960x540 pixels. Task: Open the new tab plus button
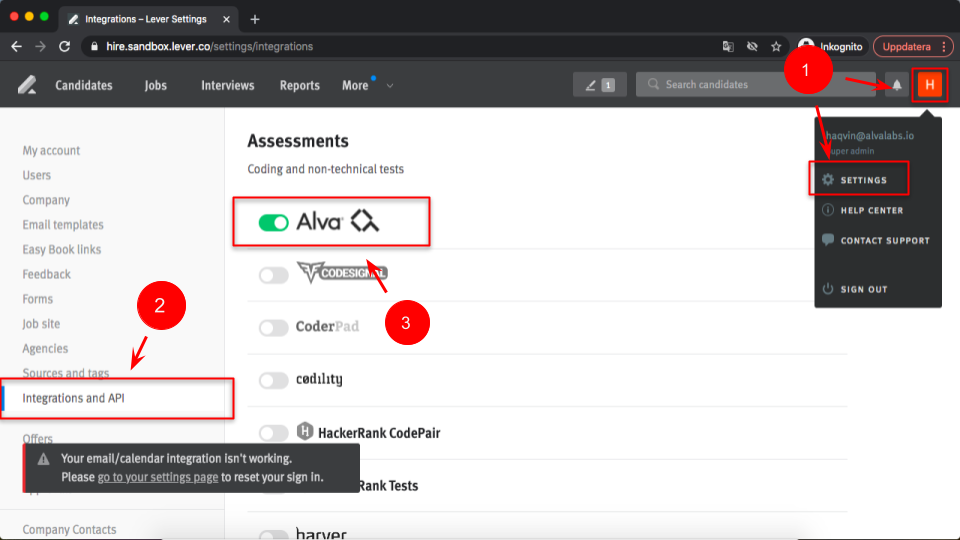point(255,19)
